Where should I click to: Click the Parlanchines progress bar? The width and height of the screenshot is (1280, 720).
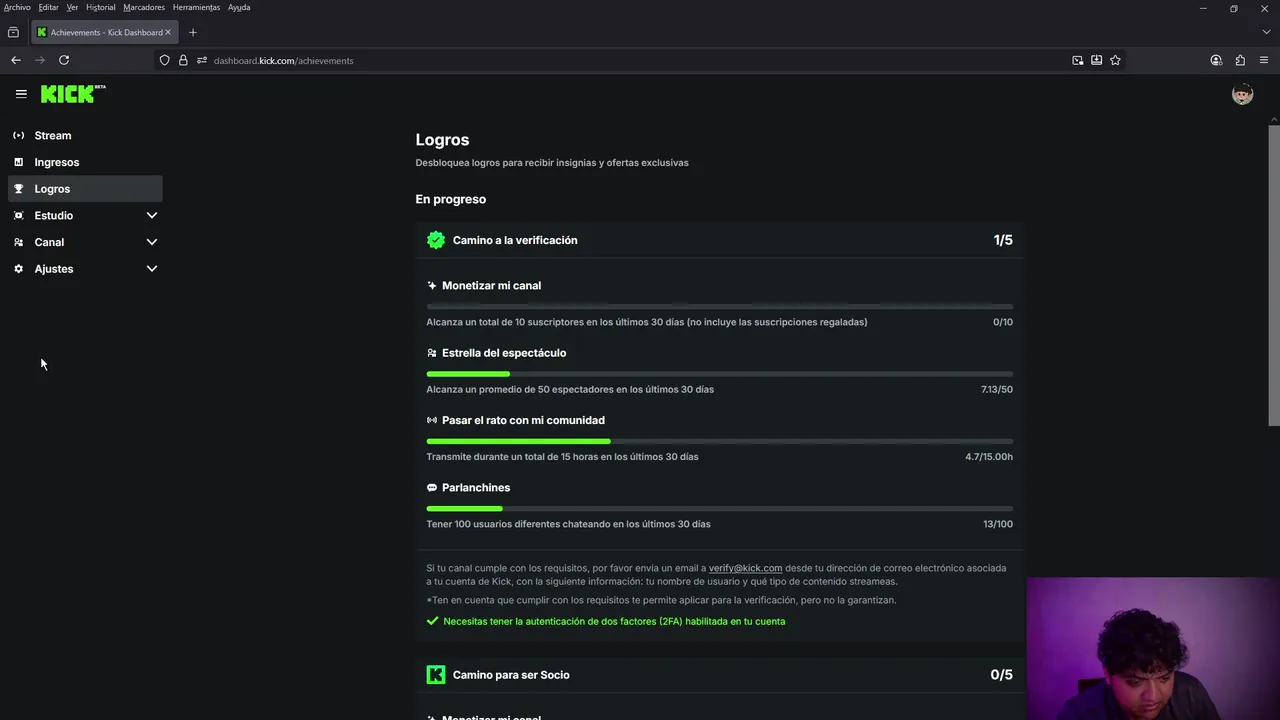coord(719,508)
